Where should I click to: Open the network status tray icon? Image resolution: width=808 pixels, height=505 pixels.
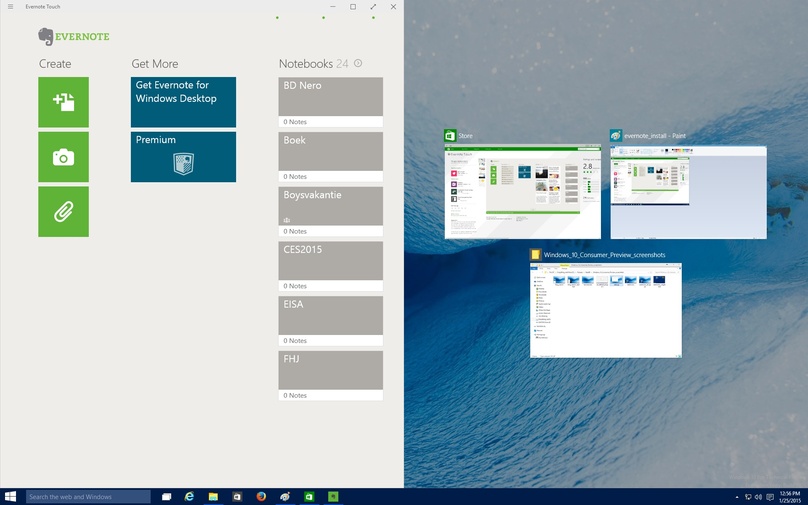click(x=748, y=497)
